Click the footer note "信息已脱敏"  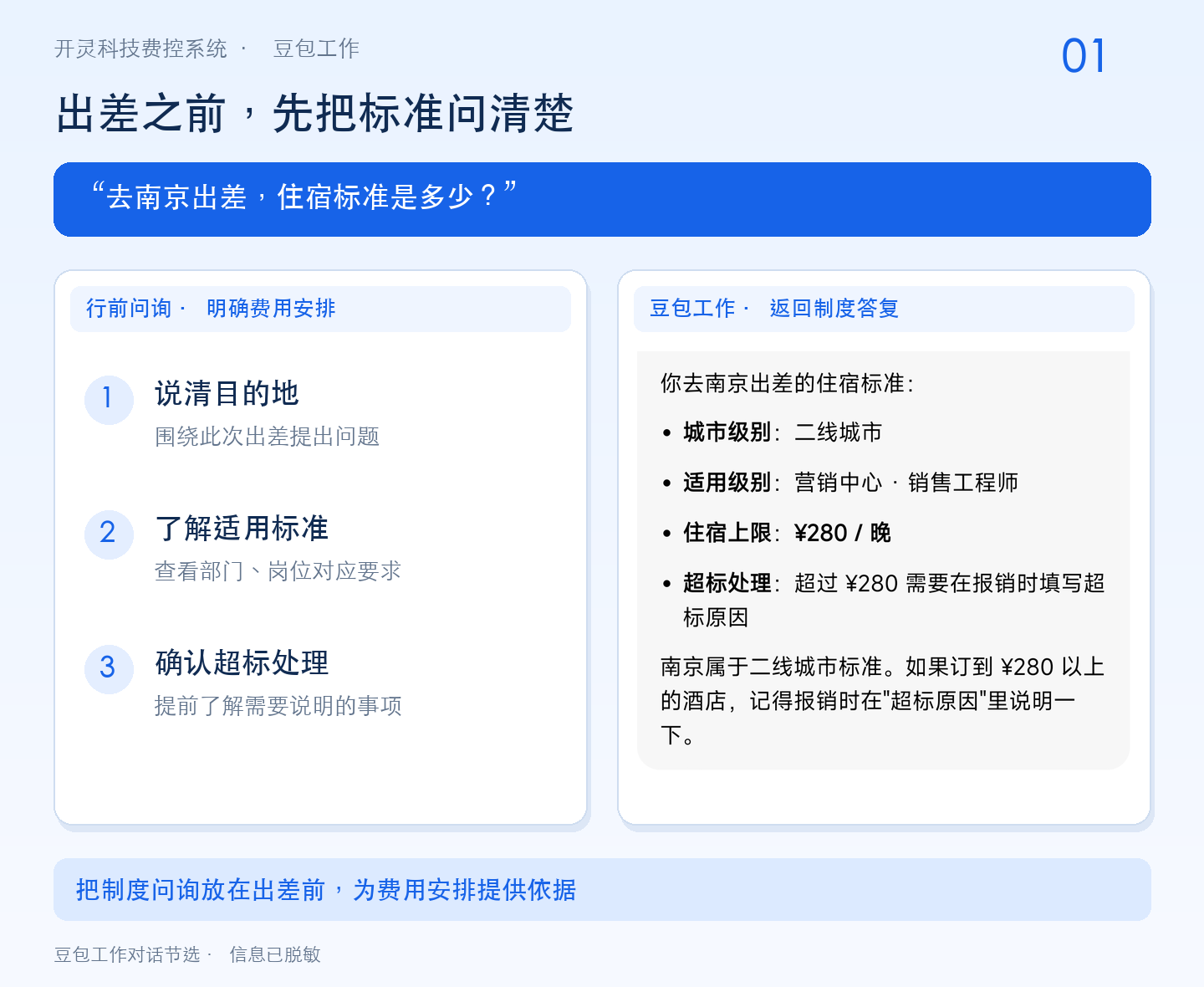(x=275, y=954)
